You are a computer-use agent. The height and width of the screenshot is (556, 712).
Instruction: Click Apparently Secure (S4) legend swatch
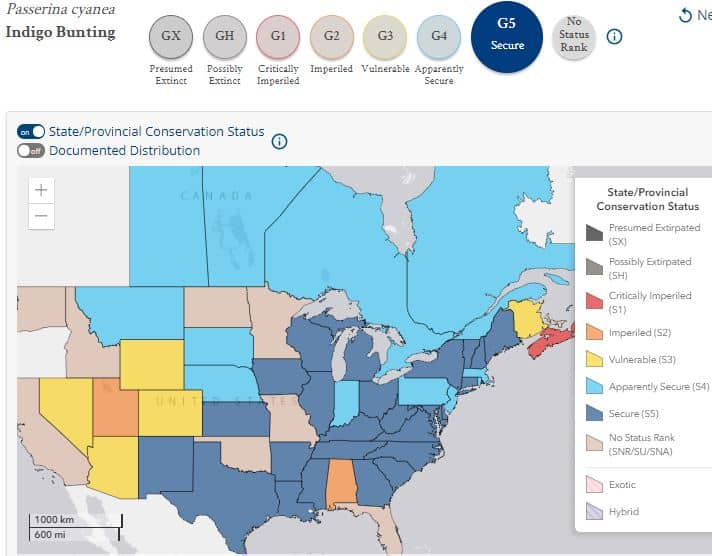tap(594, 386)
